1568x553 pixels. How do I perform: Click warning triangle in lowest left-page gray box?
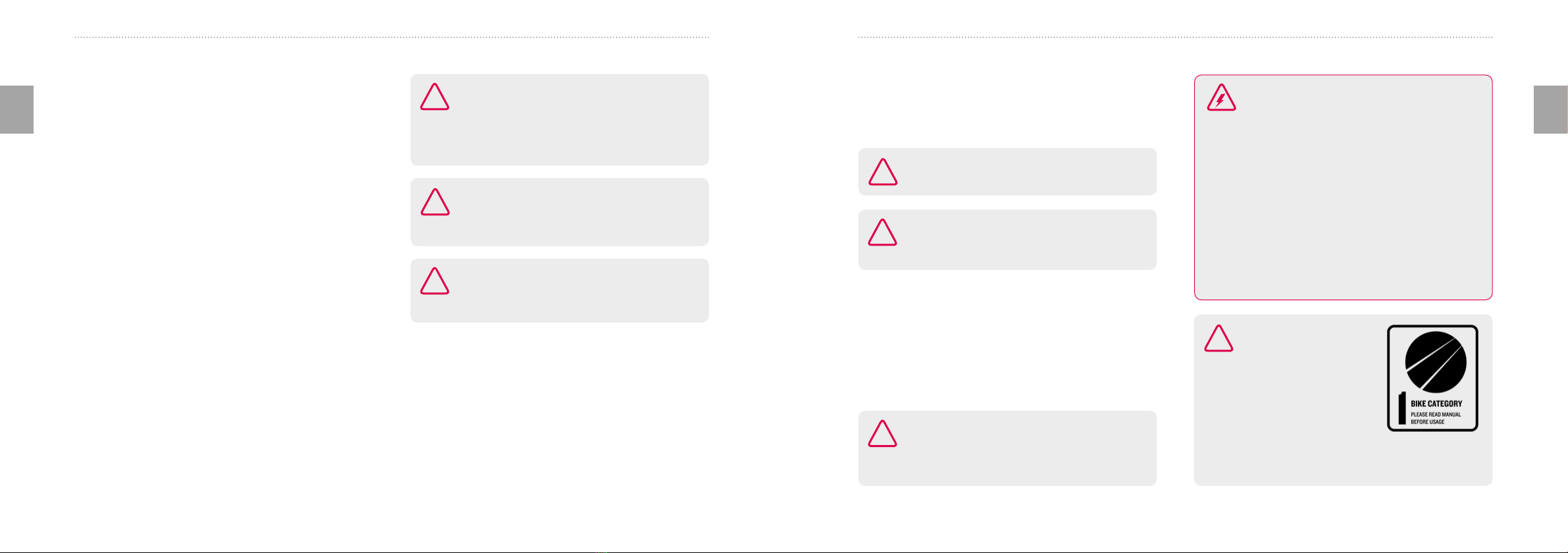pyautogui.click(x=434, y=280)
